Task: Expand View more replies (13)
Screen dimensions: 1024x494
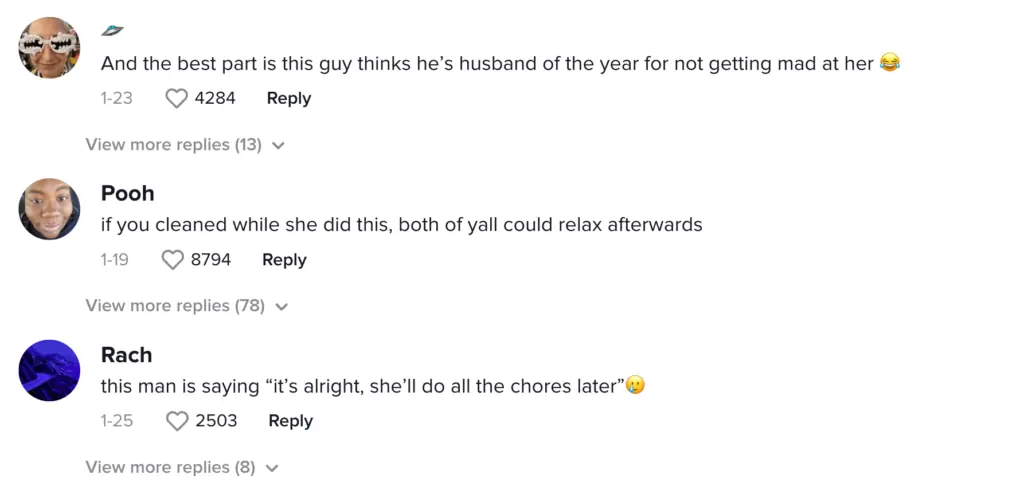Action: [173, 145]
